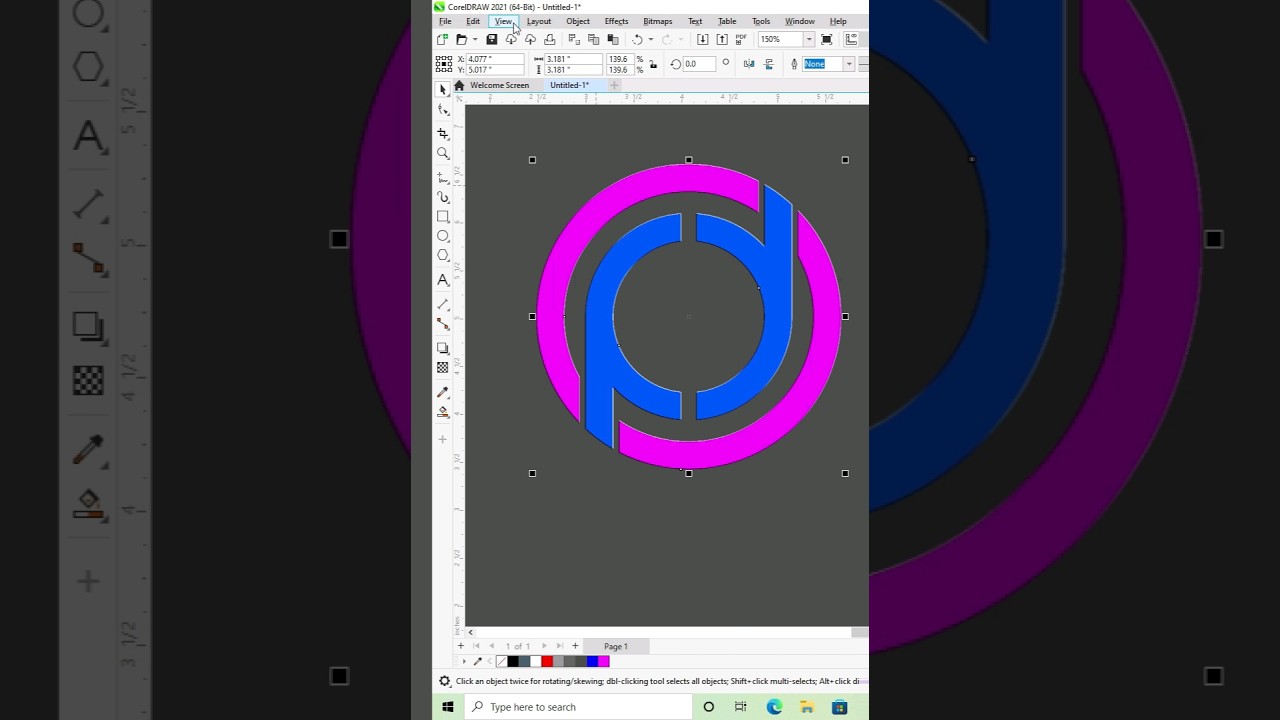Select the Drop Shadow tool
Viewport: 1280px width, 720px height.
coord(443,348)
